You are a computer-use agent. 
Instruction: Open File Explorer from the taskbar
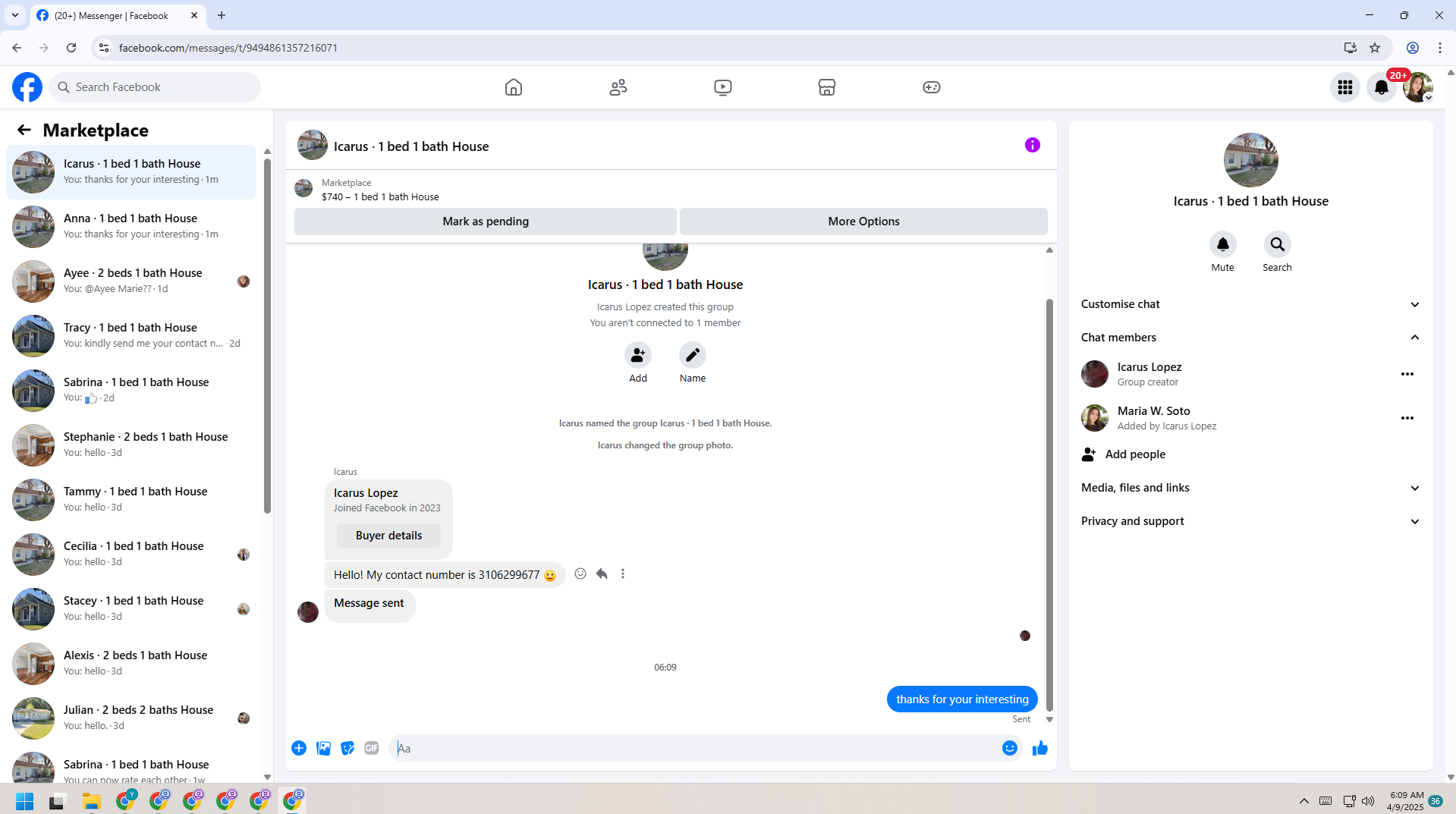92,801
